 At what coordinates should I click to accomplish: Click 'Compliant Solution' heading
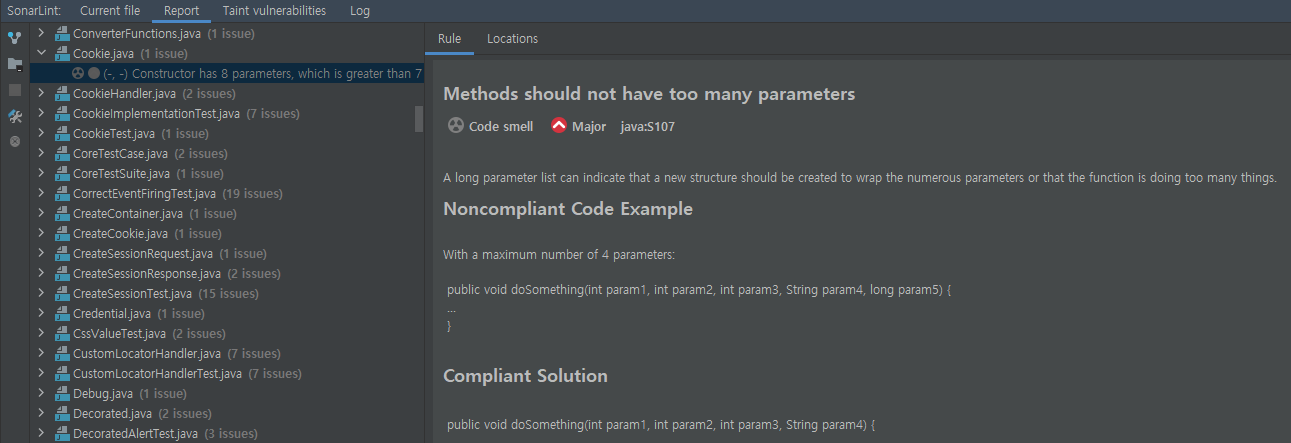click(525, 376)
